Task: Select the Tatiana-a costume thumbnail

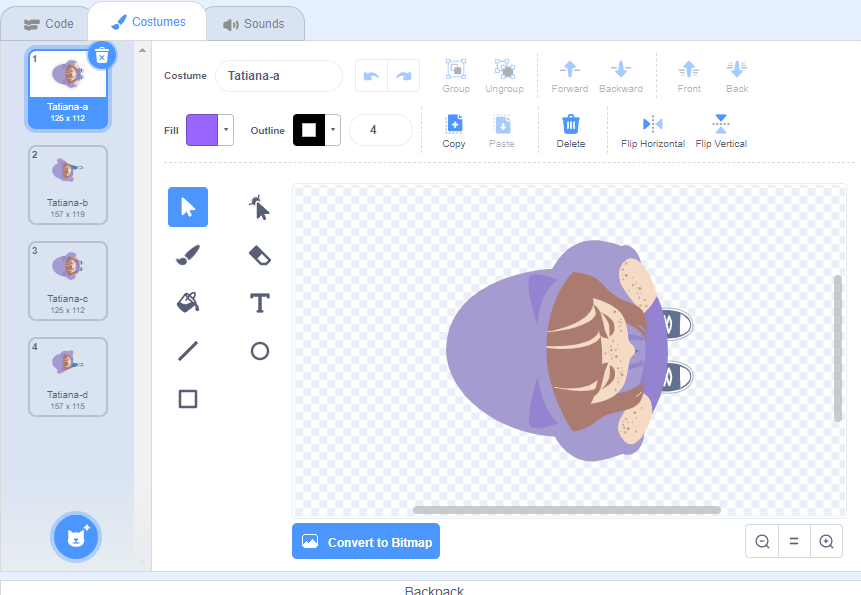Action: pos(68,89)
